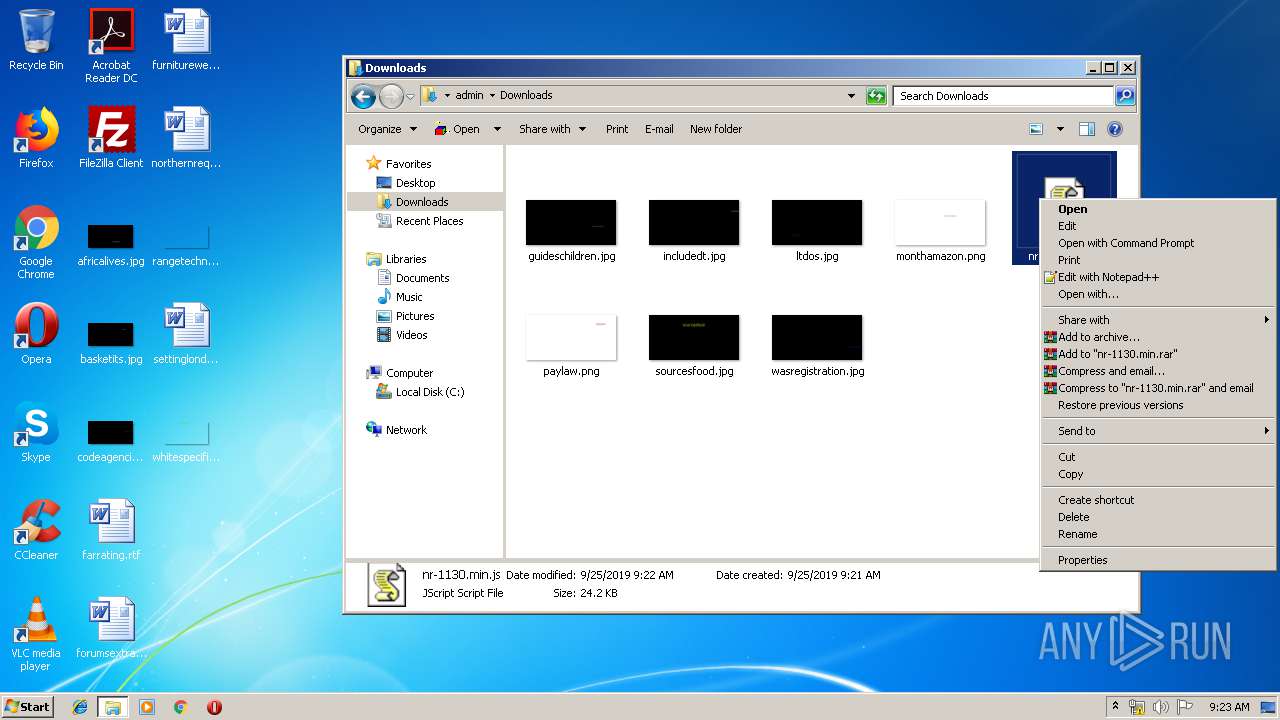Screen dimensions: 1280x720
Task: Choose Add to archive... entry
Action: [1158, 337]
